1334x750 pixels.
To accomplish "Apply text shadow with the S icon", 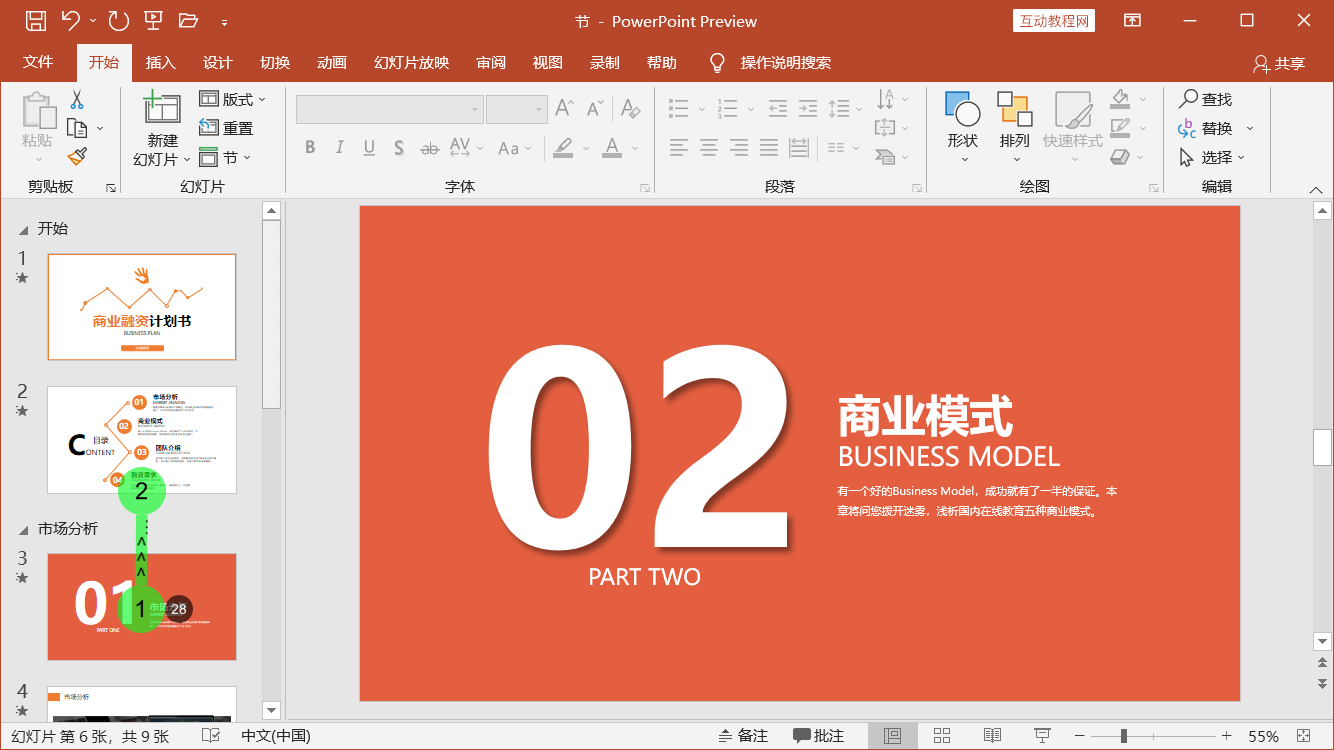I will (x=398, y=148).
